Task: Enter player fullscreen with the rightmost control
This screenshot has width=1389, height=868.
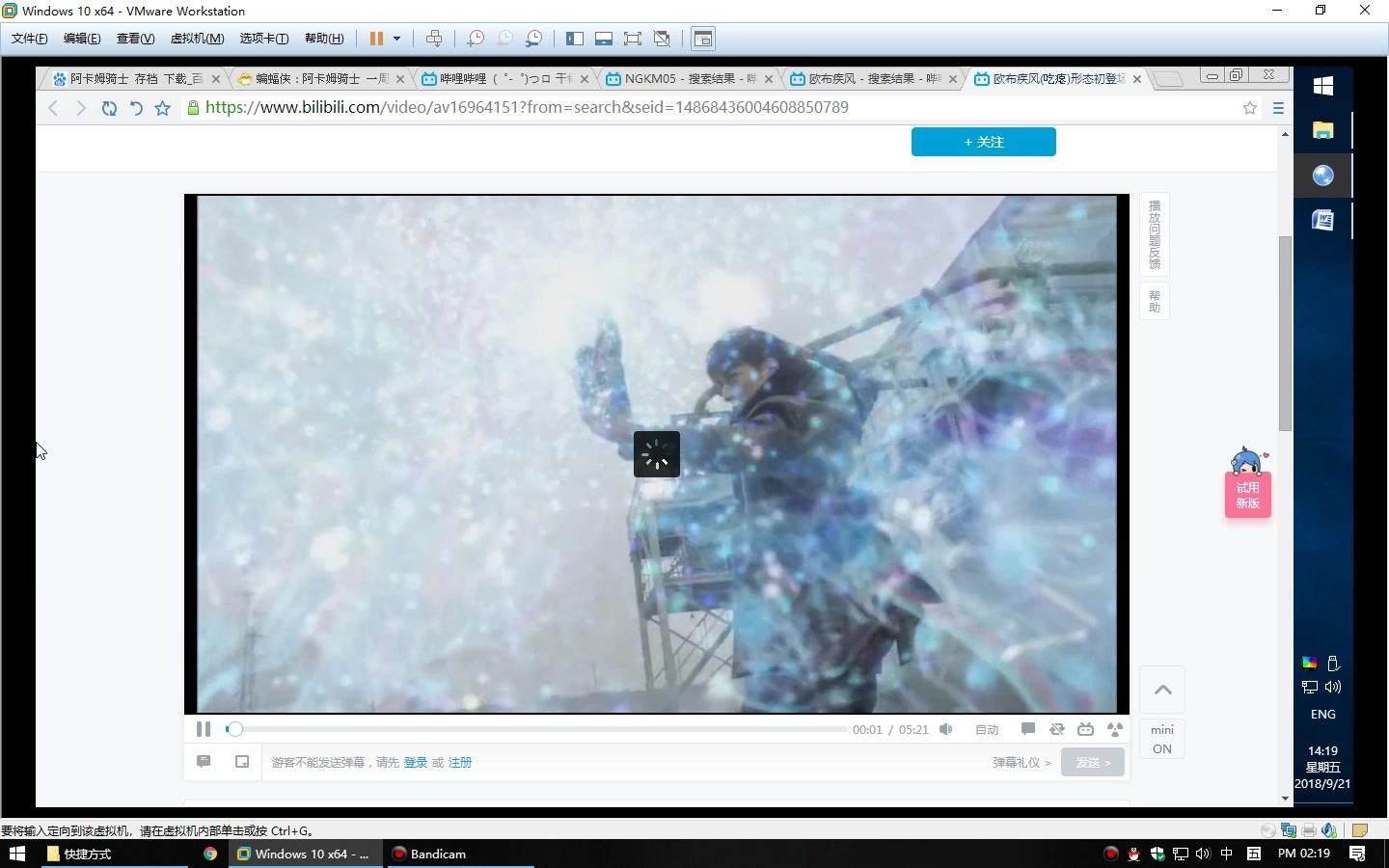Action: pos(1115,729)
